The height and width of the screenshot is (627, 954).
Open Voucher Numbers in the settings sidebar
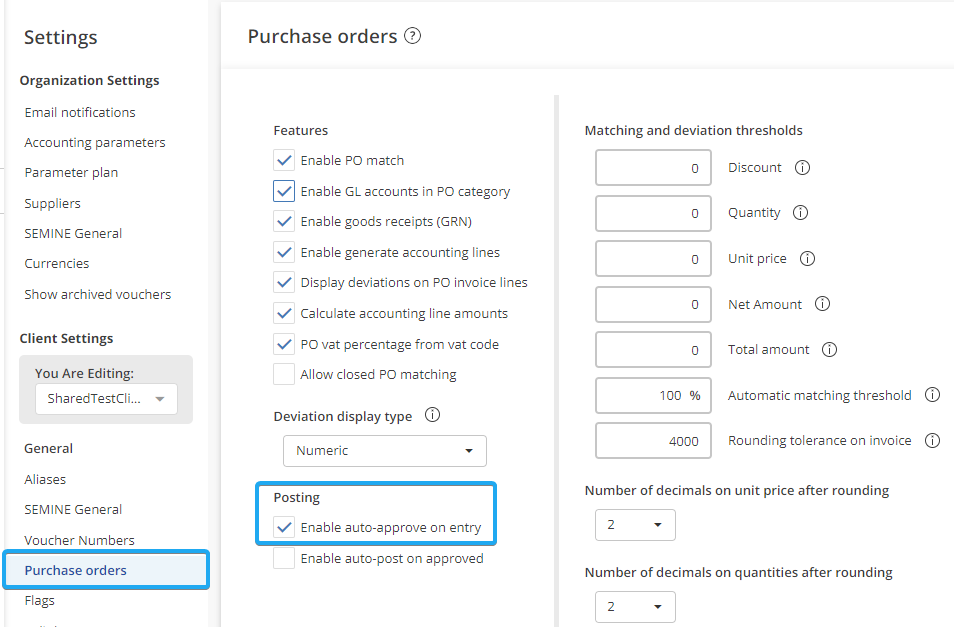tap(79, 540)
